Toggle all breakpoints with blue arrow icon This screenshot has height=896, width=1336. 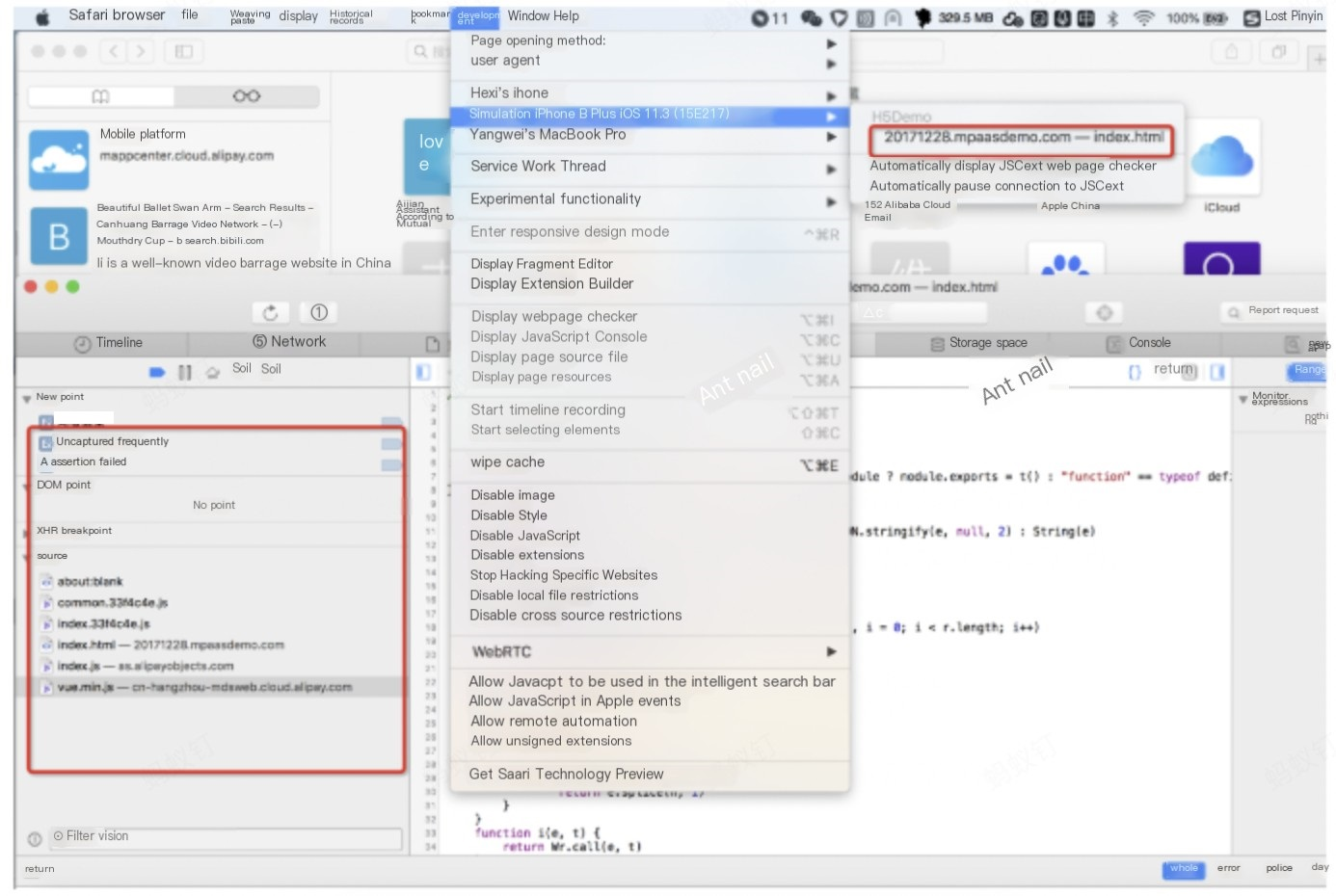point(157,371)
